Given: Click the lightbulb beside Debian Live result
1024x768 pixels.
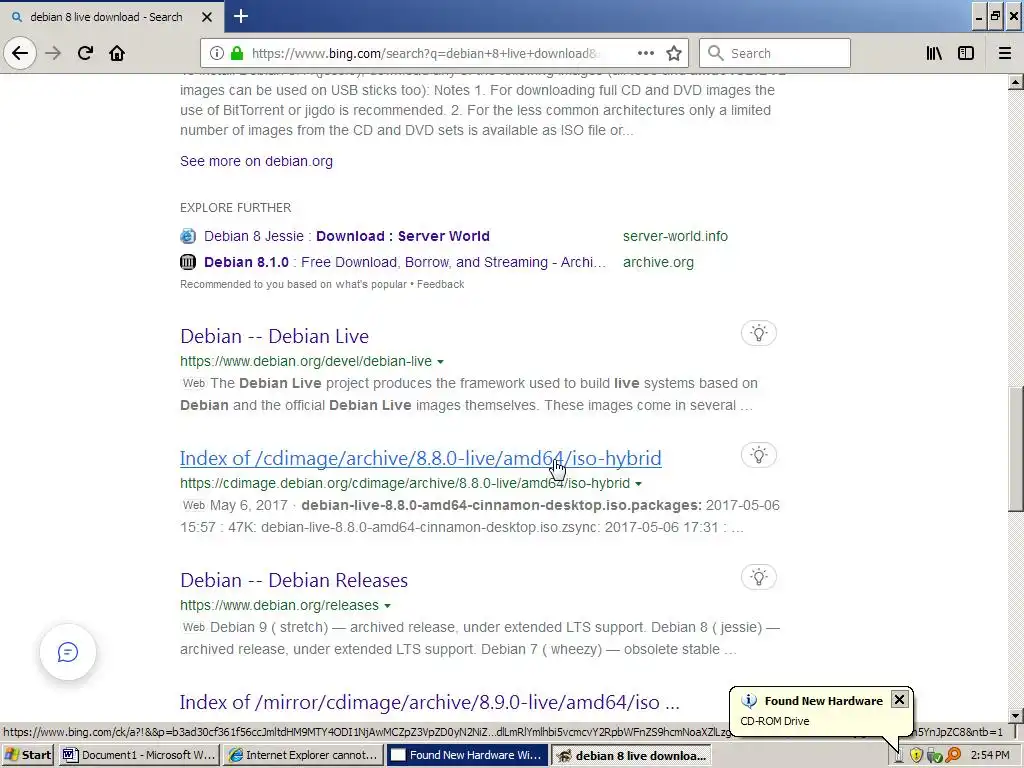Looking at the screenshot, I should tap(759, 333).
